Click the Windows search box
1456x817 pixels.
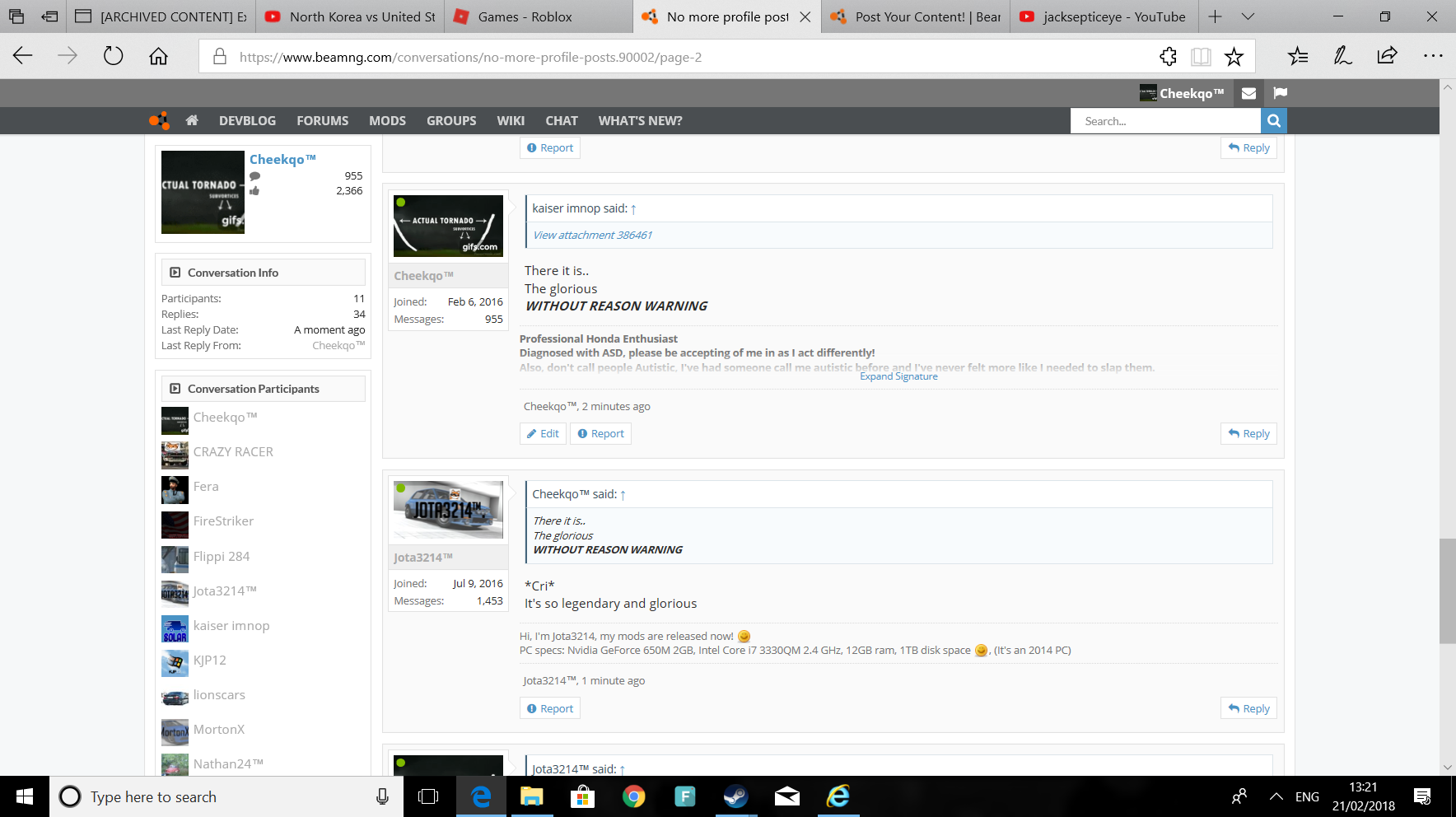226,796
